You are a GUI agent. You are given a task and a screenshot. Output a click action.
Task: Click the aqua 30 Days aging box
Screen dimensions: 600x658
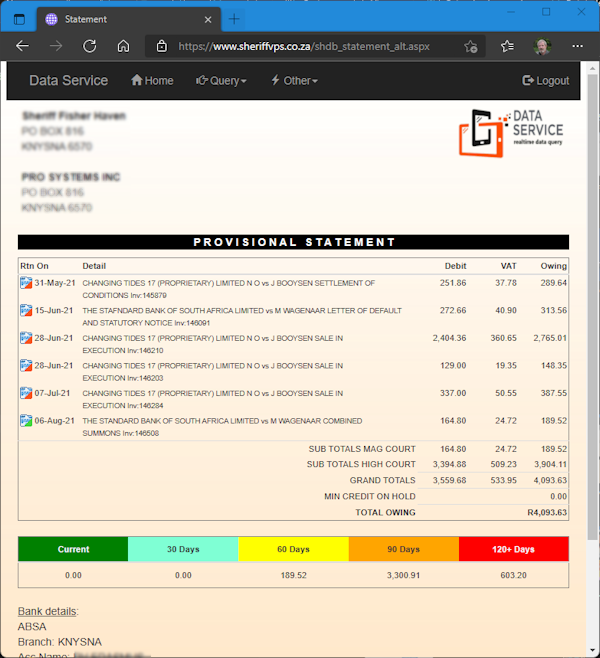coord(183,549)
